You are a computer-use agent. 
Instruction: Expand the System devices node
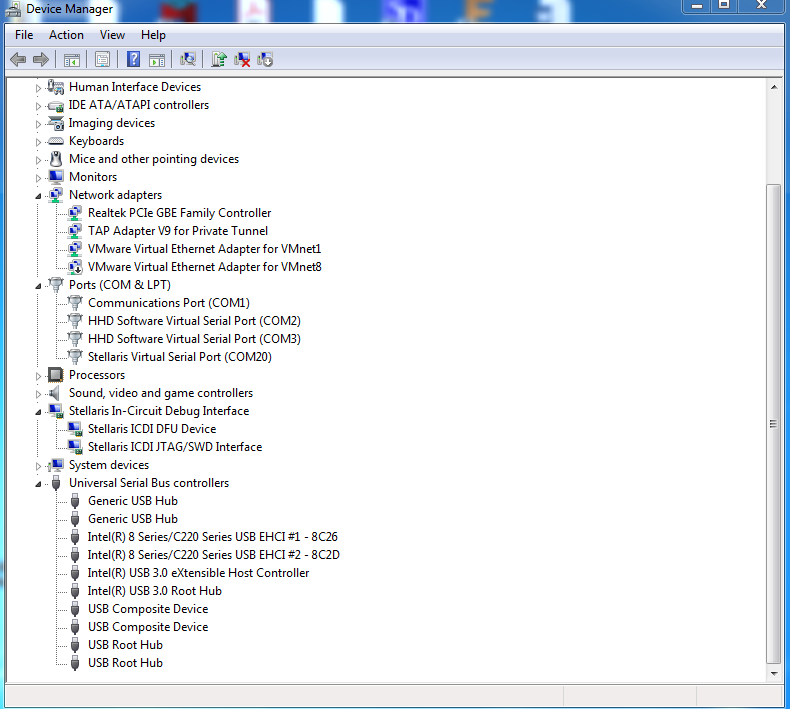pyautogui.click(x=38, y=466)
